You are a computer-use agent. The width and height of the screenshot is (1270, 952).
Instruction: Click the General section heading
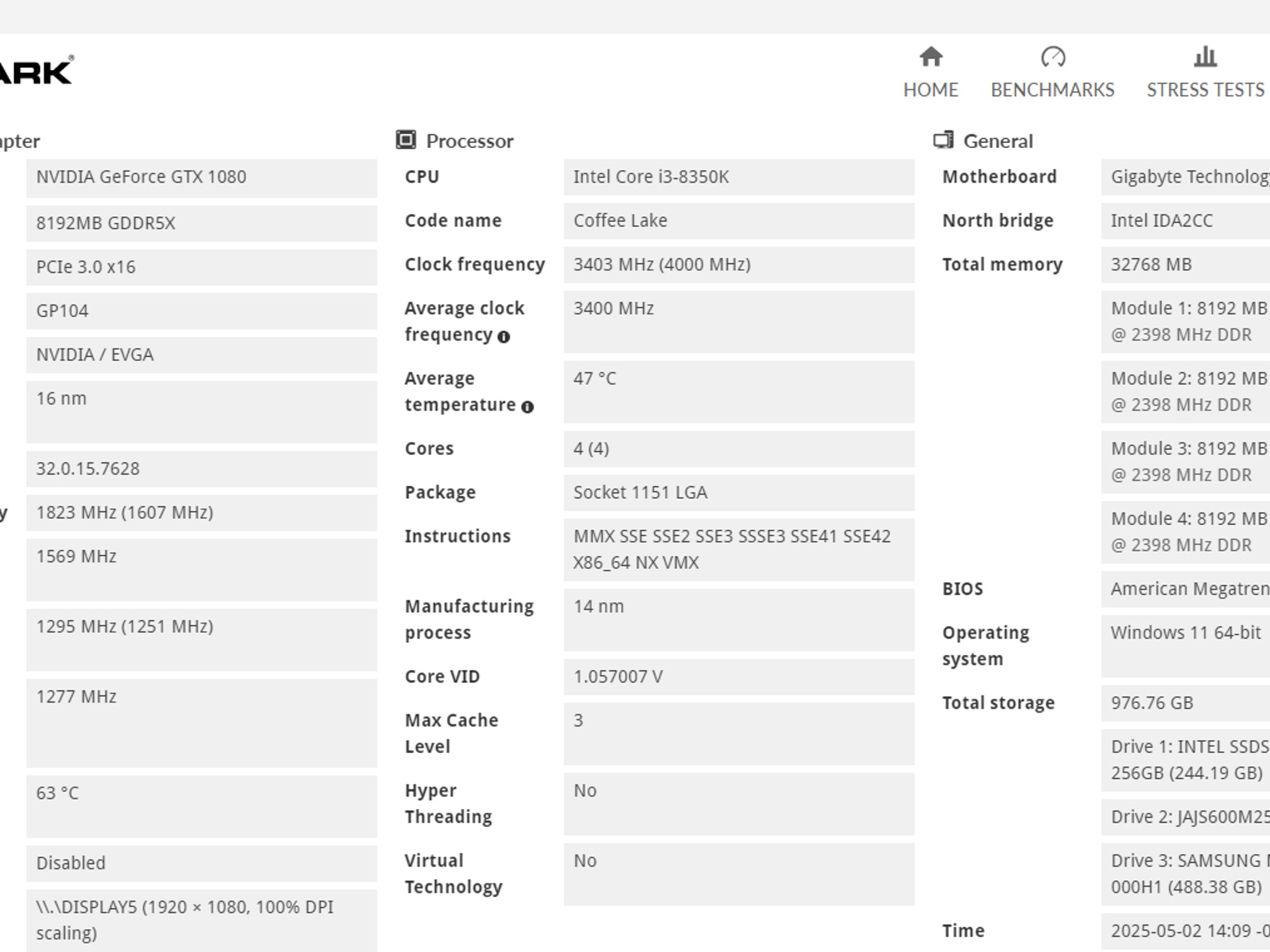tap(998, 141)
